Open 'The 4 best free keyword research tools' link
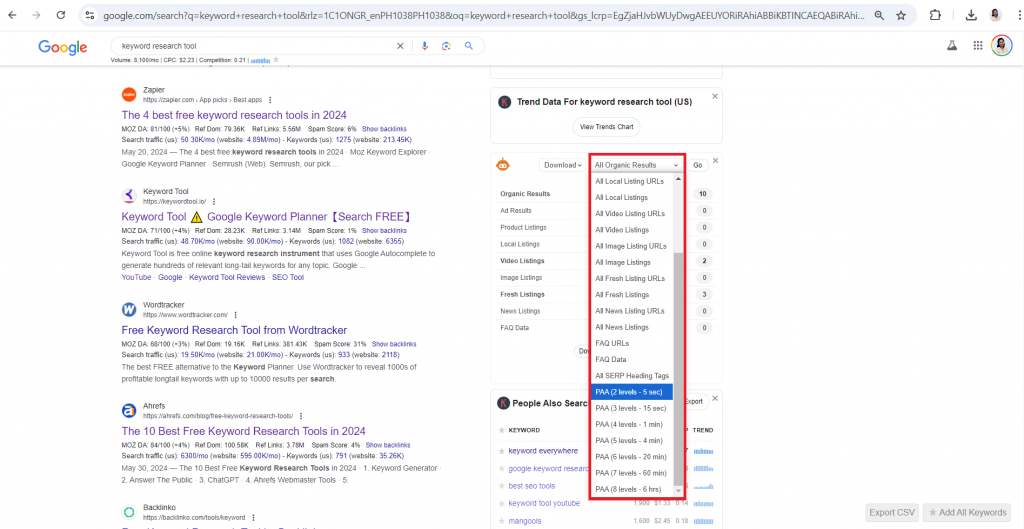 [x=234, y=115]
